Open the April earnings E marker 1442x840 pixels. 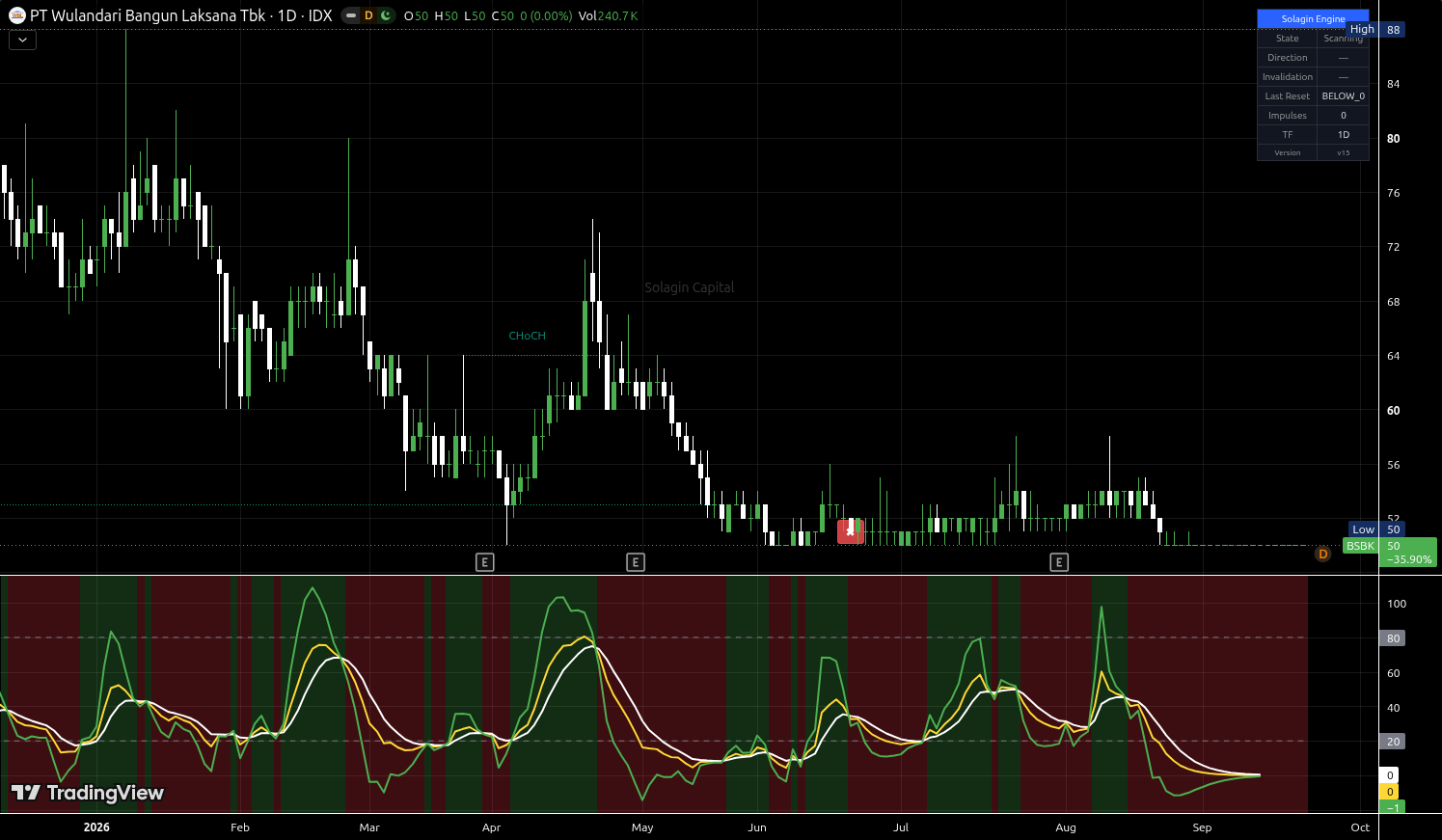tap(485, 562)
